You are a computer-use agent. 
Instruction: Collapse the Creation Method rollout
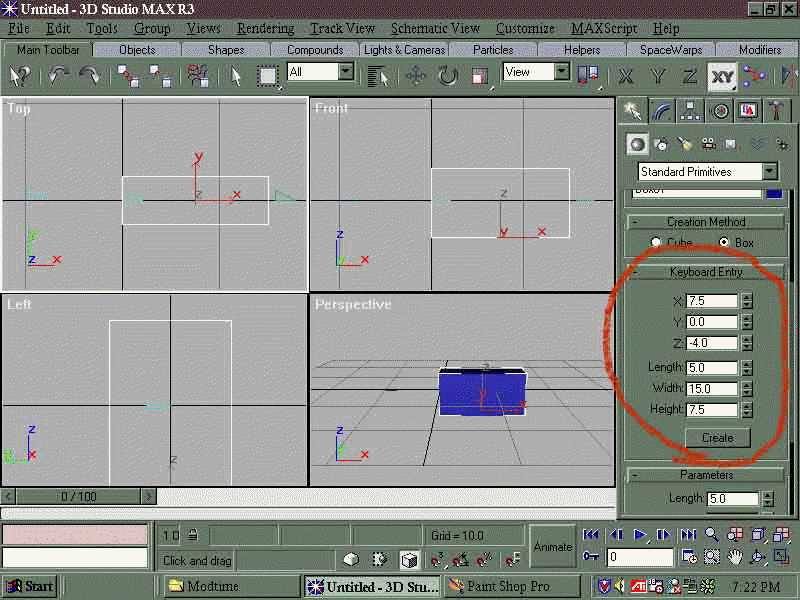706,222
